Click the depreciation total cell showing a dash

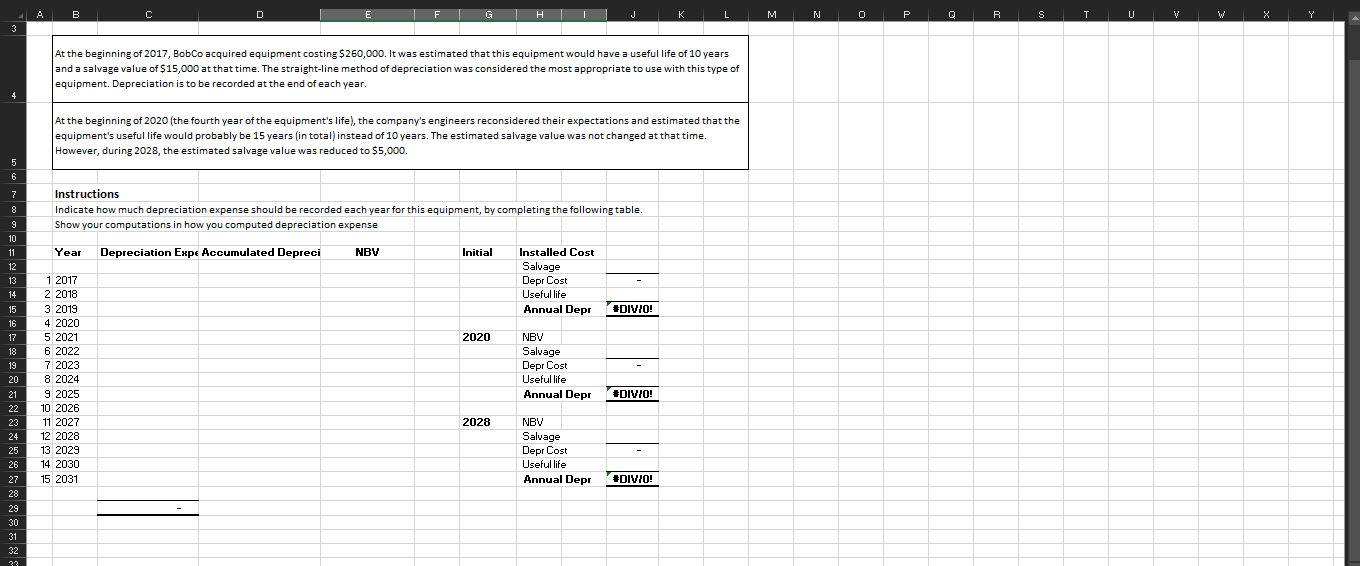pyautogui.click(x=148, y=508)
